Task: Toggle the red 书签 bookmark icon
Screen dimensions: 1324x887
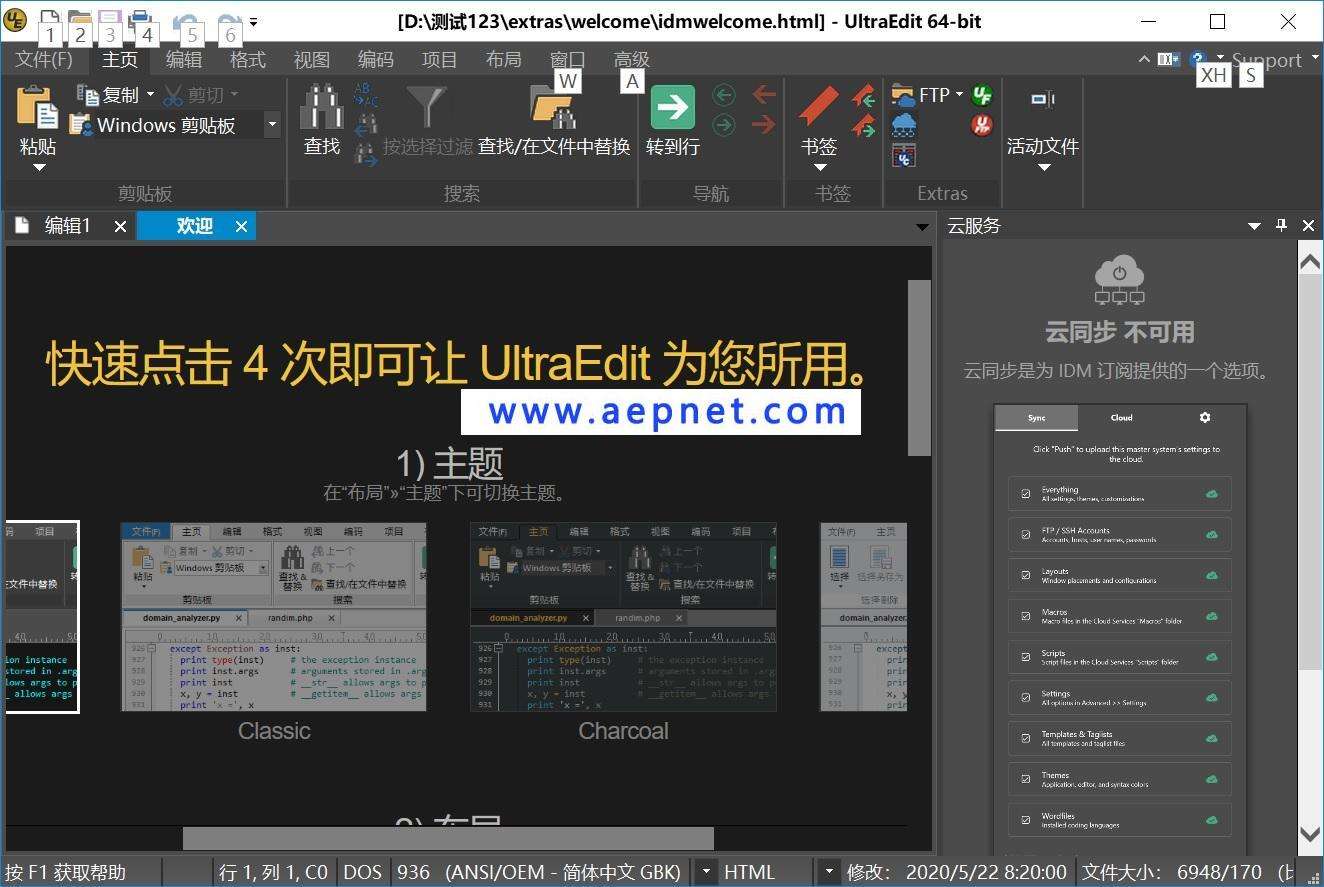Action: (819, 107)
